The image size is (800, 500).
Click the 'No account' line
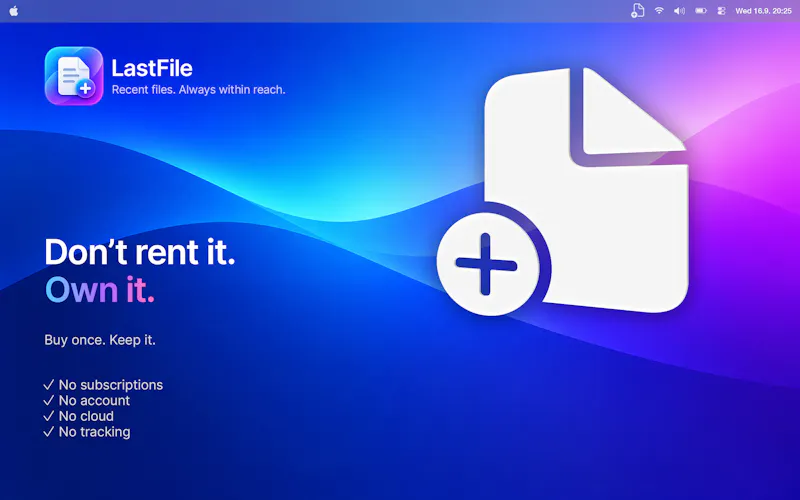[x=87, y=401]
